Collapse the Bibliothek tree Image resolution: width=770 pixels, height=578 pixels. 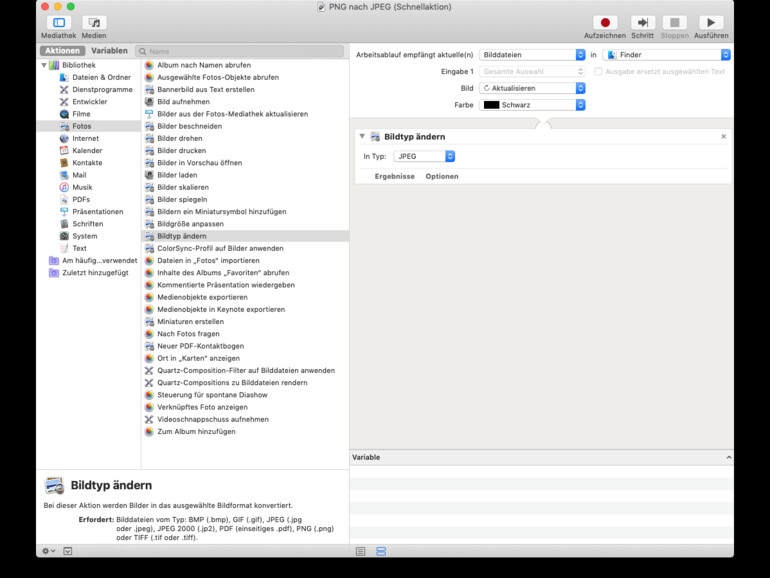pos(44,65)
